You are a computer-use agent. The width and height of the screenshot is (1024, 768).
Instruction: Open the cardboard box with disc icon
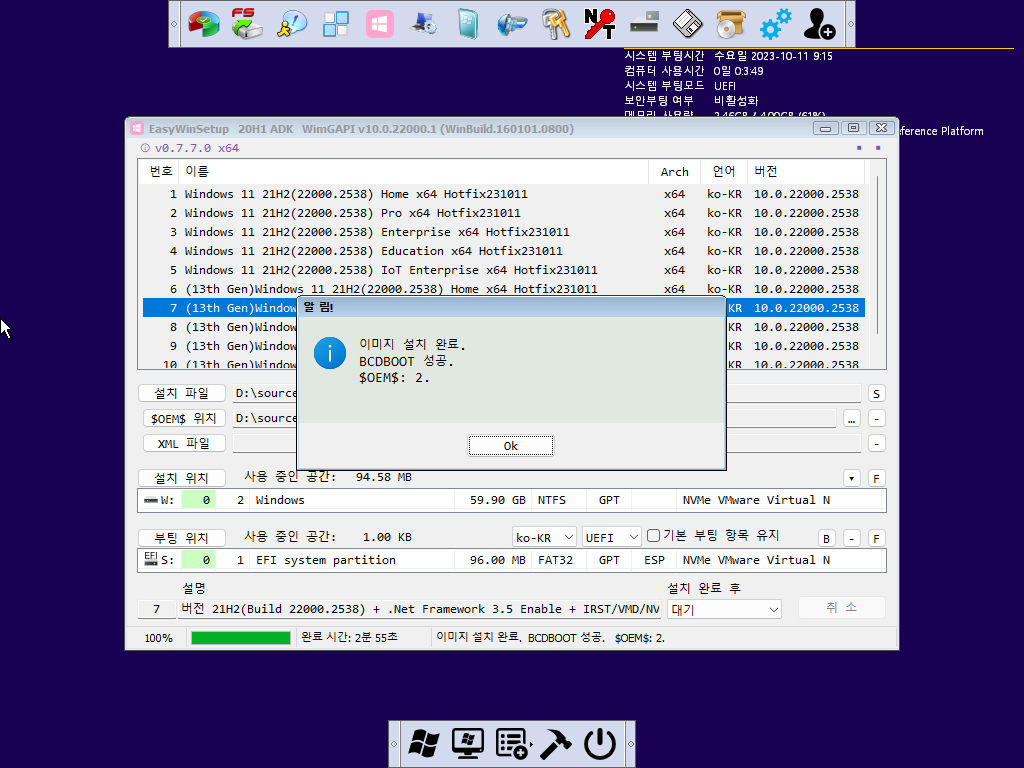(731, 24)
